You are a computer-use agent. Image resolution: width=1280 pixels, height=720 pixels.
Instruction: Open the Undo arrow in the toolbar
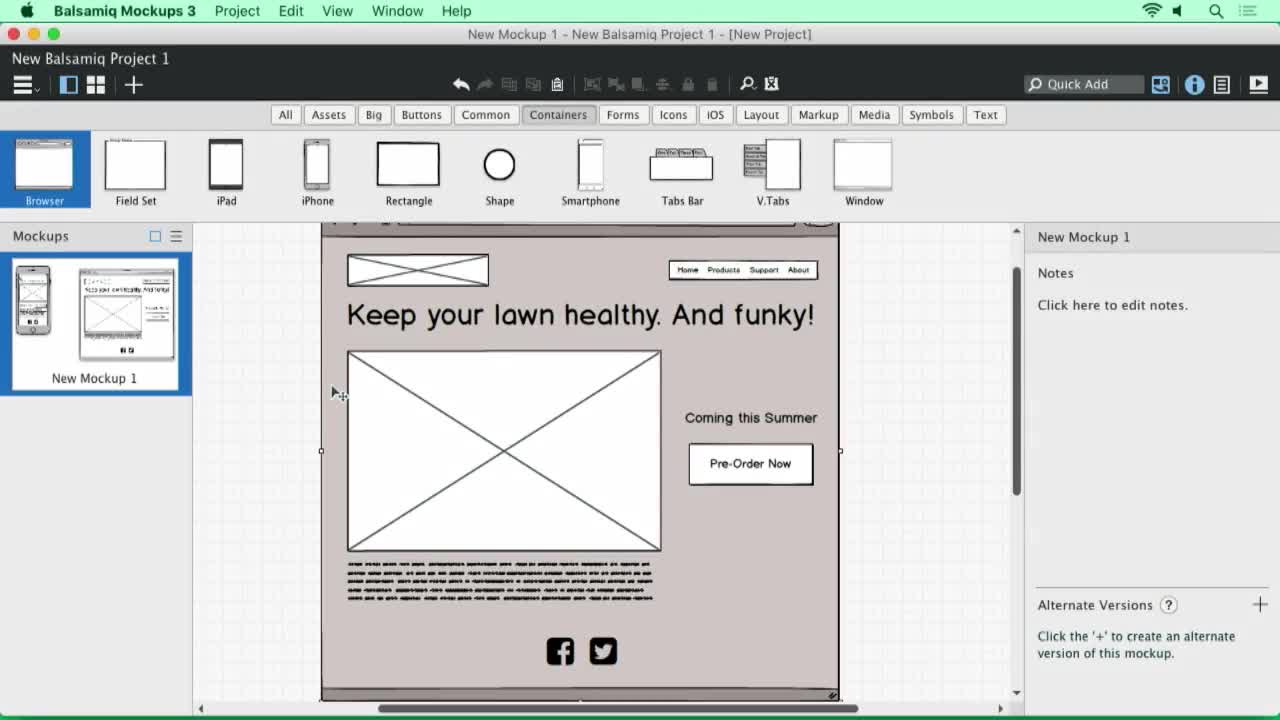click(461, 84)
